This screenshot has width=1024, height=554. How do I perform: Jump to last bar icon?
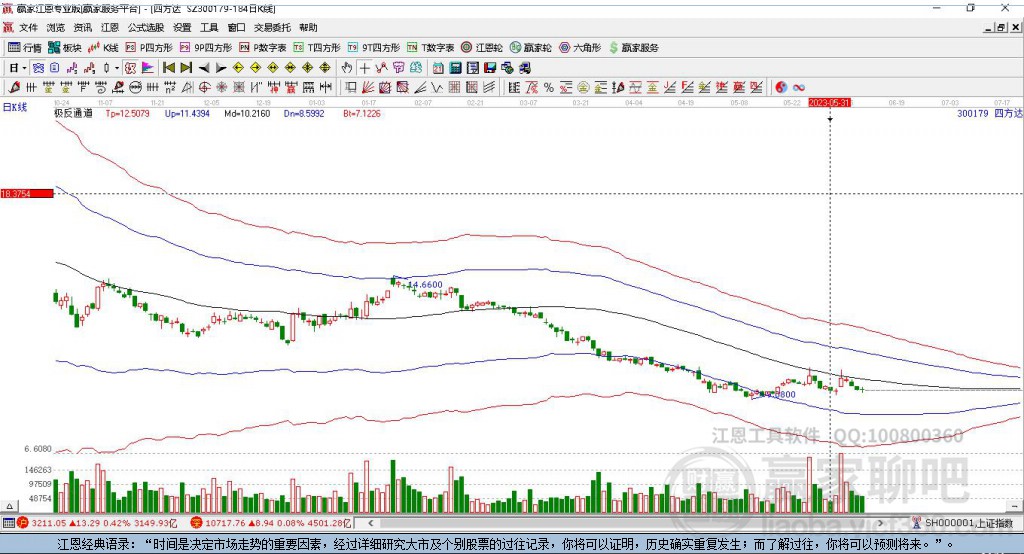(x=186, y=68)
